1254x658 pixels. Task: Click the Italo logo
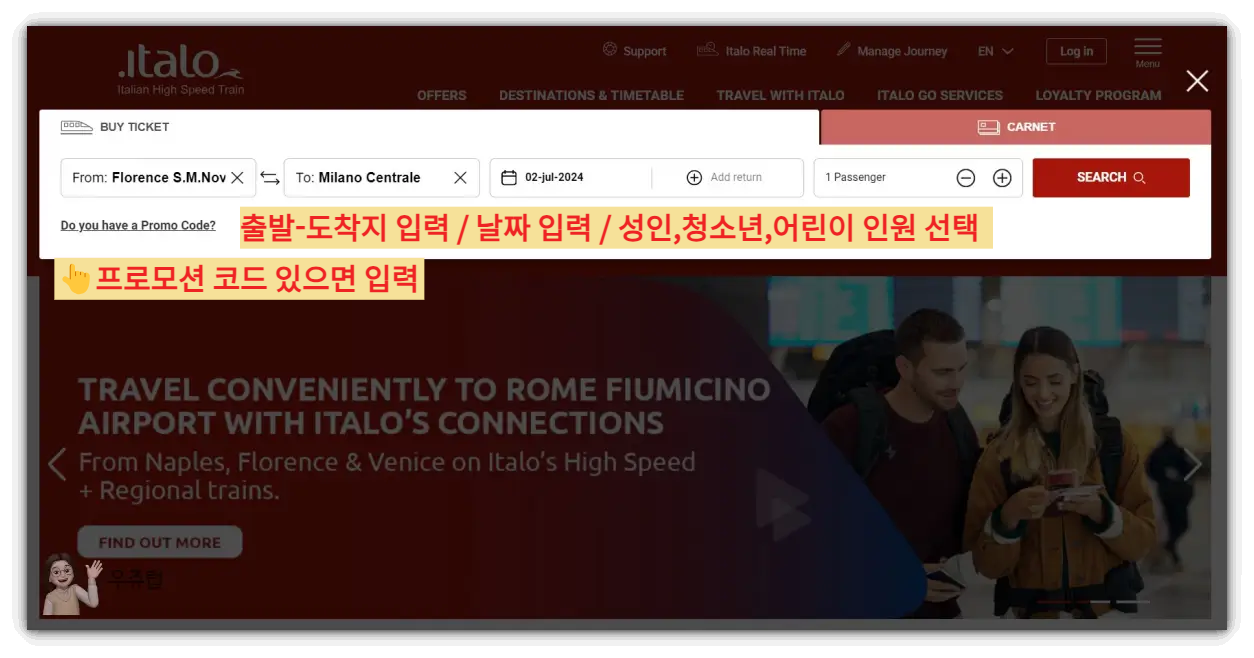[180, 69]
